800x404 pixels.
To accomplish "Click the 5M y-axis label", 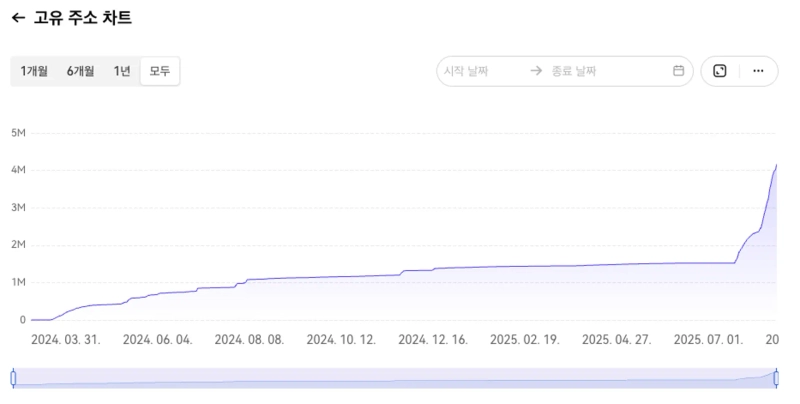I will [x=18, y=133].
